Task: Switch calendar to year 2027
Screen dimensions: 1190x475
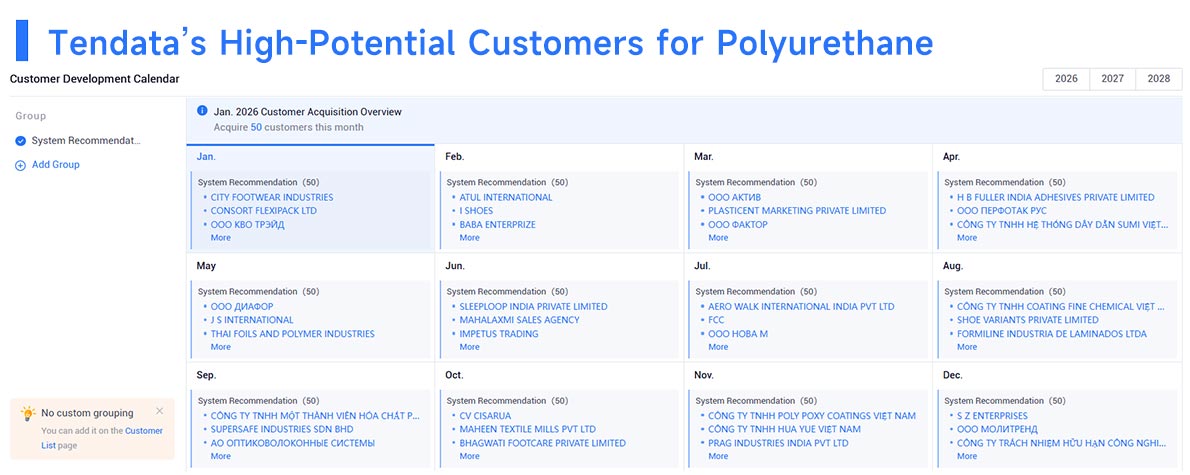Action: (1113, 79)
